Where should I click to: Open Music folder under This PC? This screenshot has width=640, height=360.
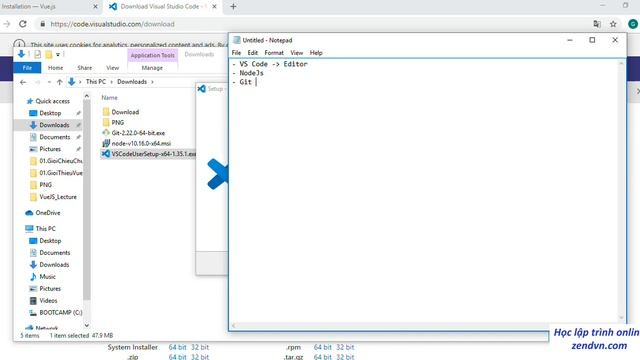tap(47, 276)
